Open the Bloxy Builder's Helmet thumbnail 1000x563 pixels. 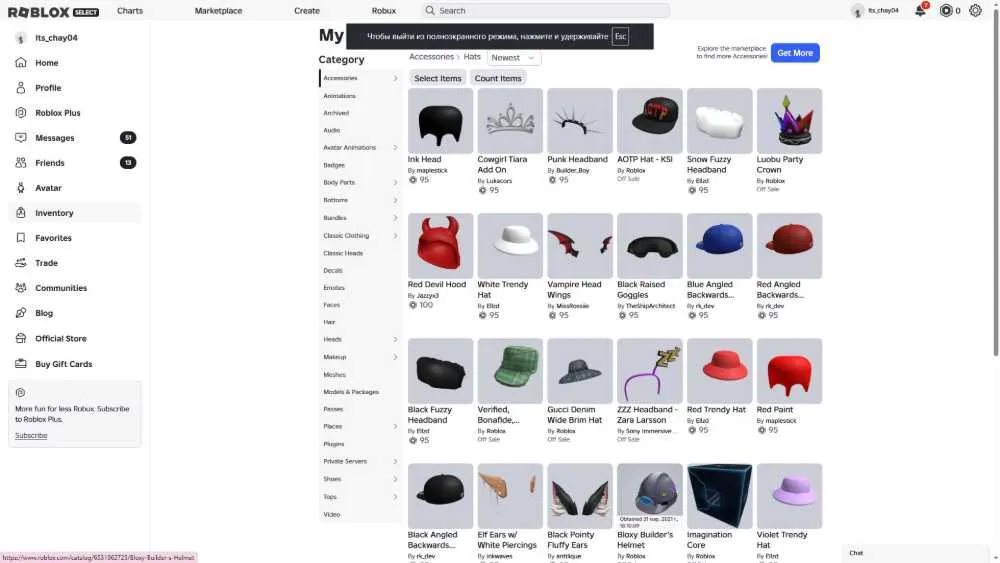pyautogui.click(x=650, y=495)
